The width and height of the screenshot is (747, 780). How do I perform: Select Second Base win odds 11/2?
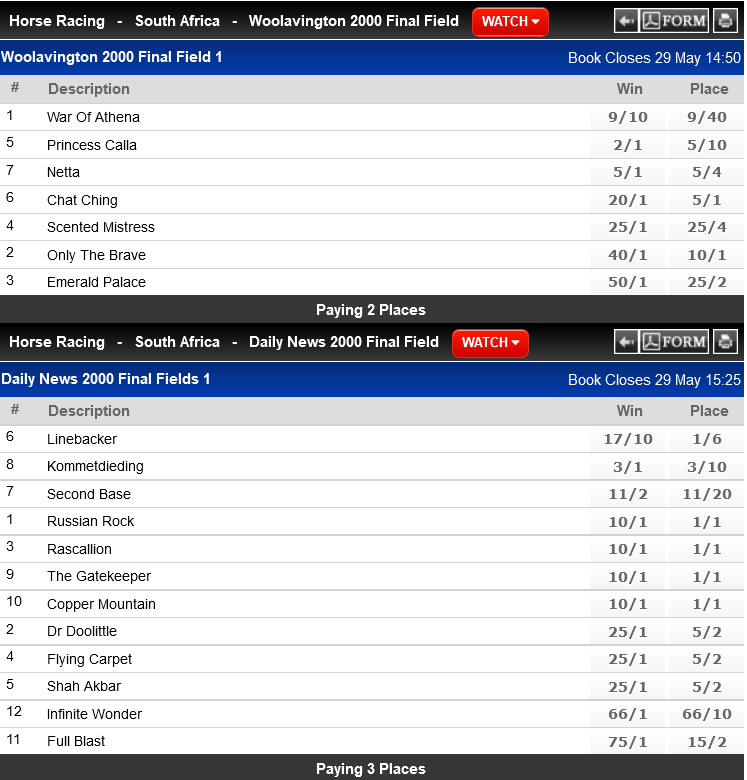click(628, 494)
